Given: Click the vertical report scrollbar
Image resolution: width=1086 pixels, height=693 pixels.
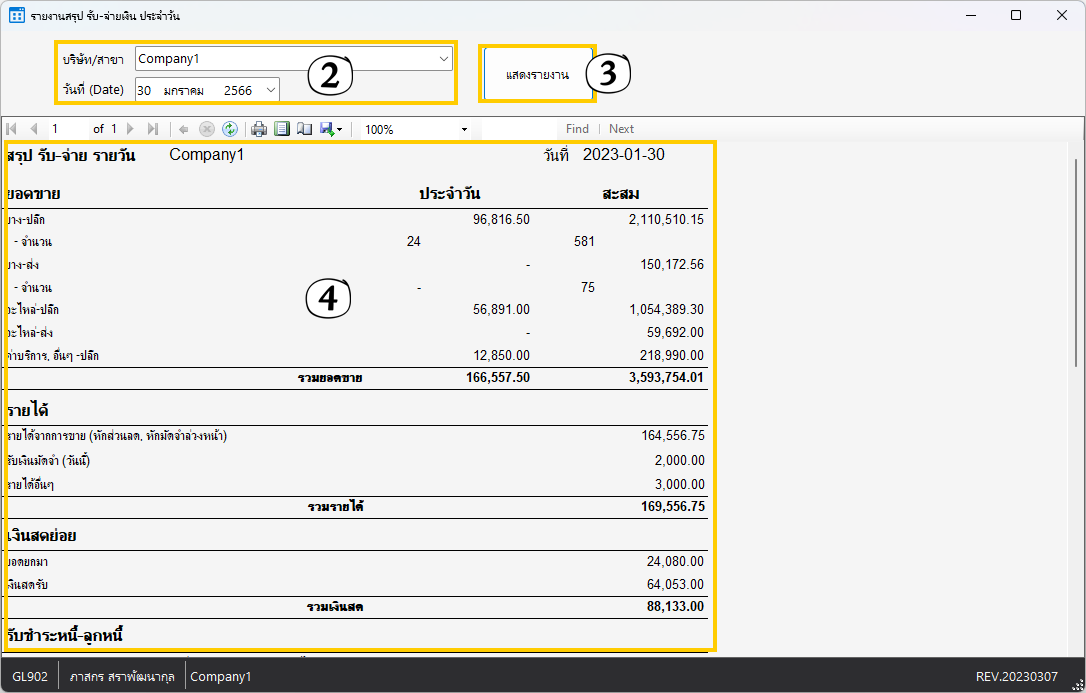Looking at the screenshot, I should [1078, 262].
